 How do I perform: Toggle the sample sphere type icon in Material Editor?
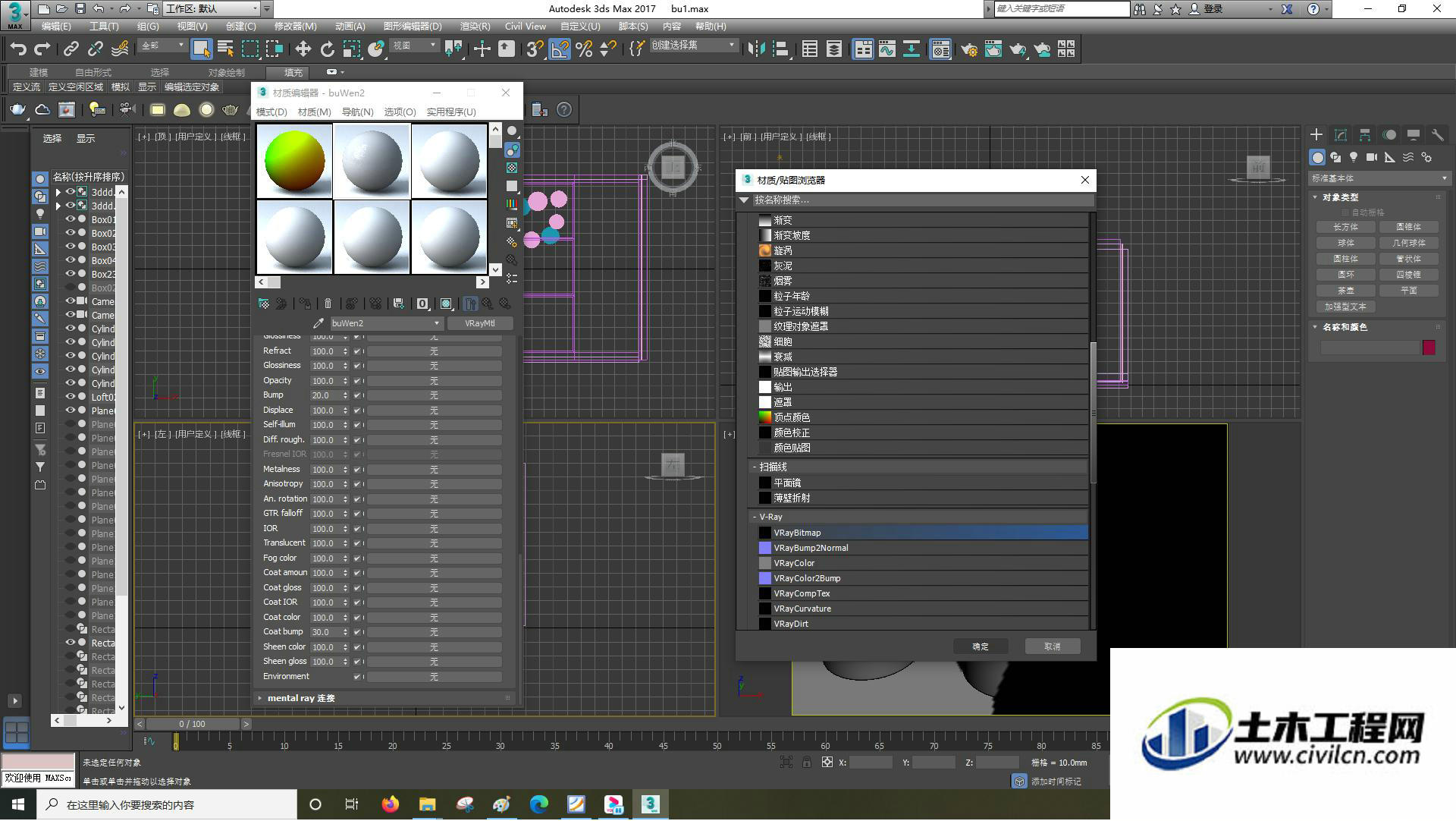[x=512, y=131]
